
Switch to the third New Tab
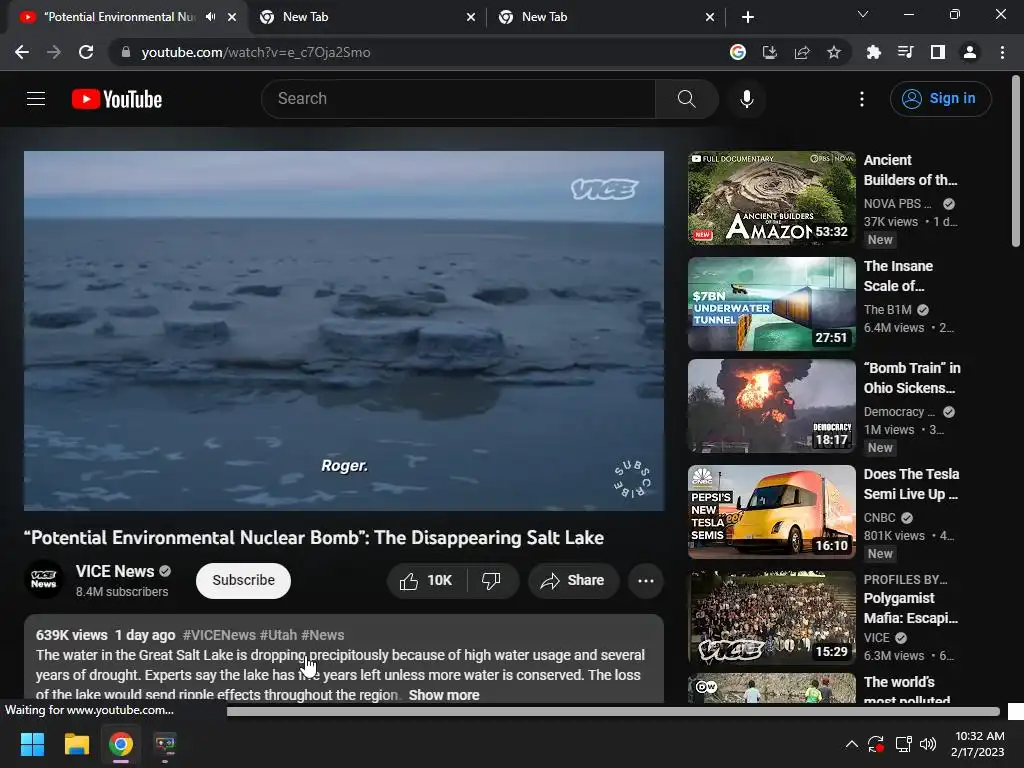click(606, 17)
